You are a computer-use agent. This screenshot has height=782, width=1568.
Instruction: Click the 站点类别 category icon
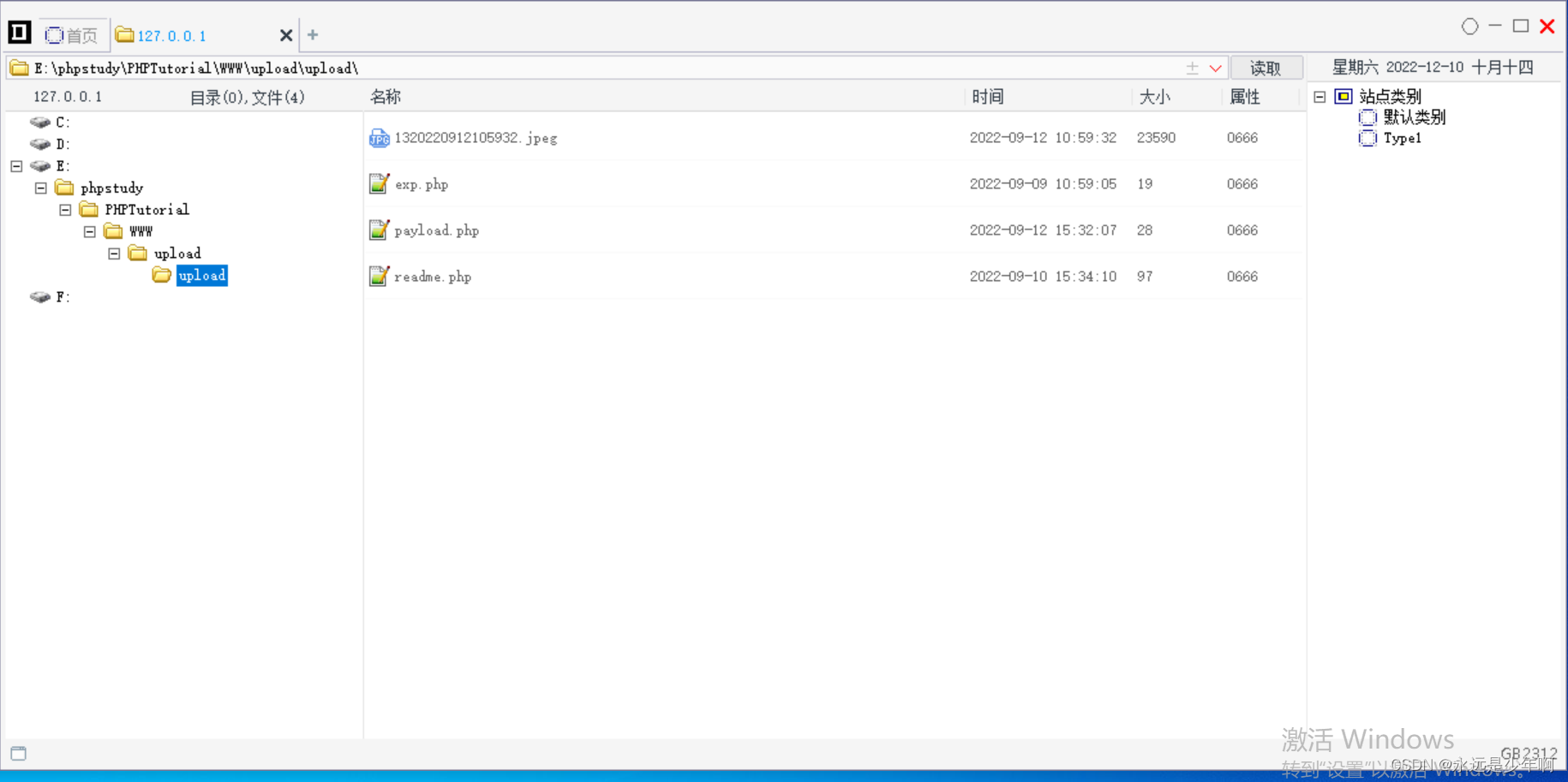click(x=1344, y=97)
